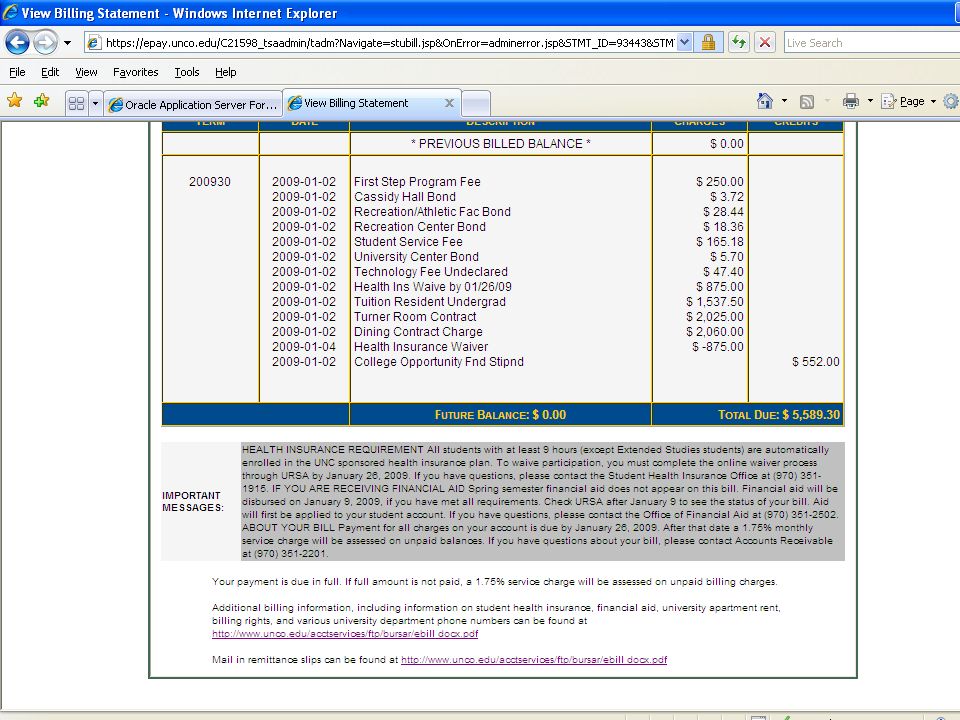
Task: Open the Quick Tabs grid icon
Action: pyautogui.click(x=77, y=103)
